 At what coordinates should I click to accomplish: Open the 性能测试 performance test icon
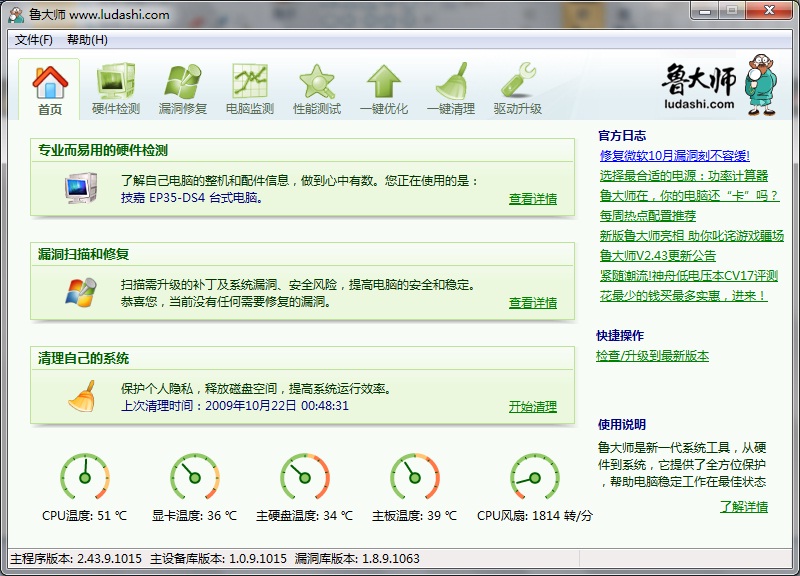click(x=317, y=81)
